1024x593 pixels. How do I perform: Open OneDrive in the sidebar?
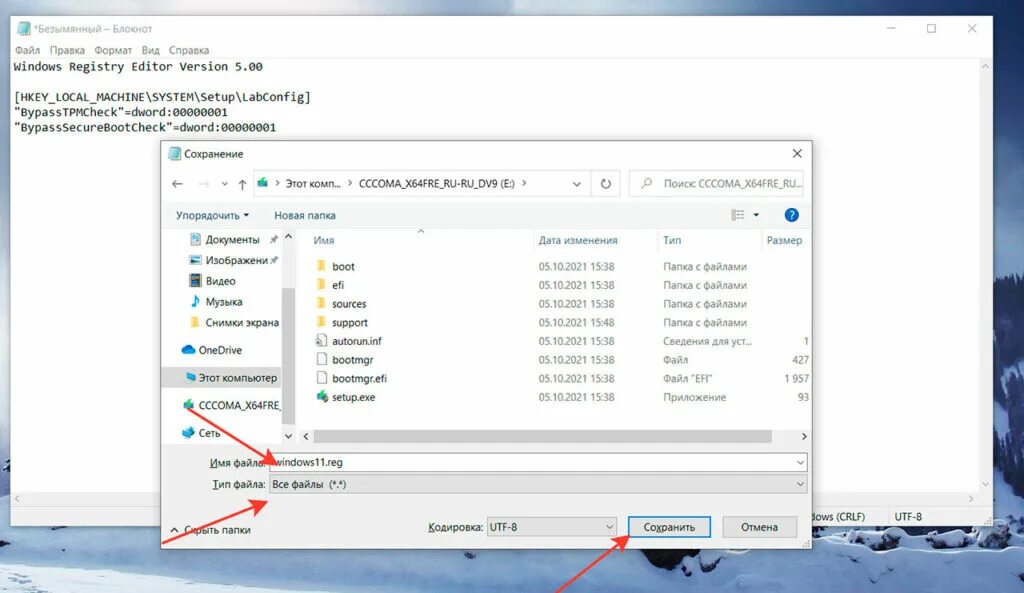219,350
